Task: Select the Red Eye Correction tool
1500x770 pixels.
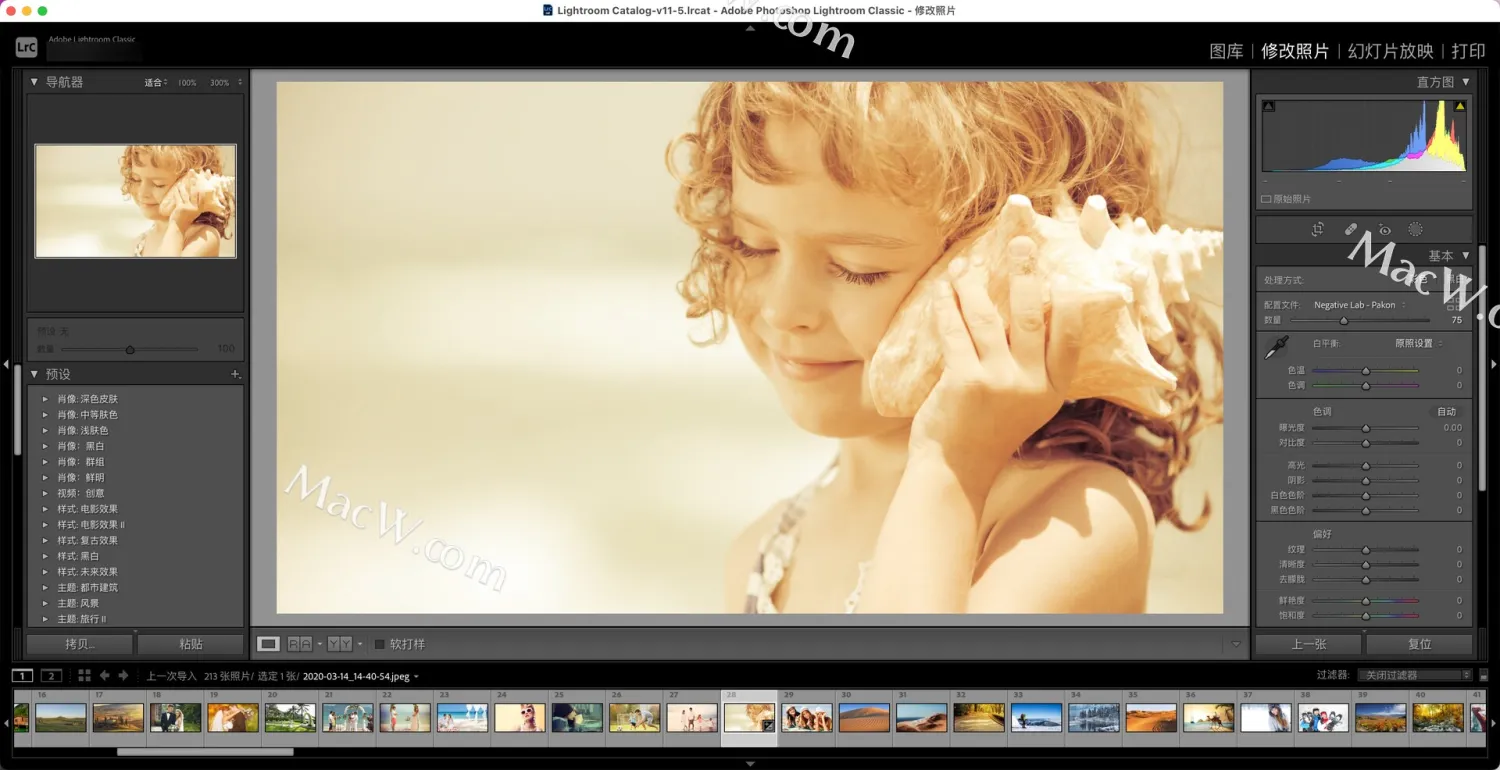Action: tap(1384, 229)
